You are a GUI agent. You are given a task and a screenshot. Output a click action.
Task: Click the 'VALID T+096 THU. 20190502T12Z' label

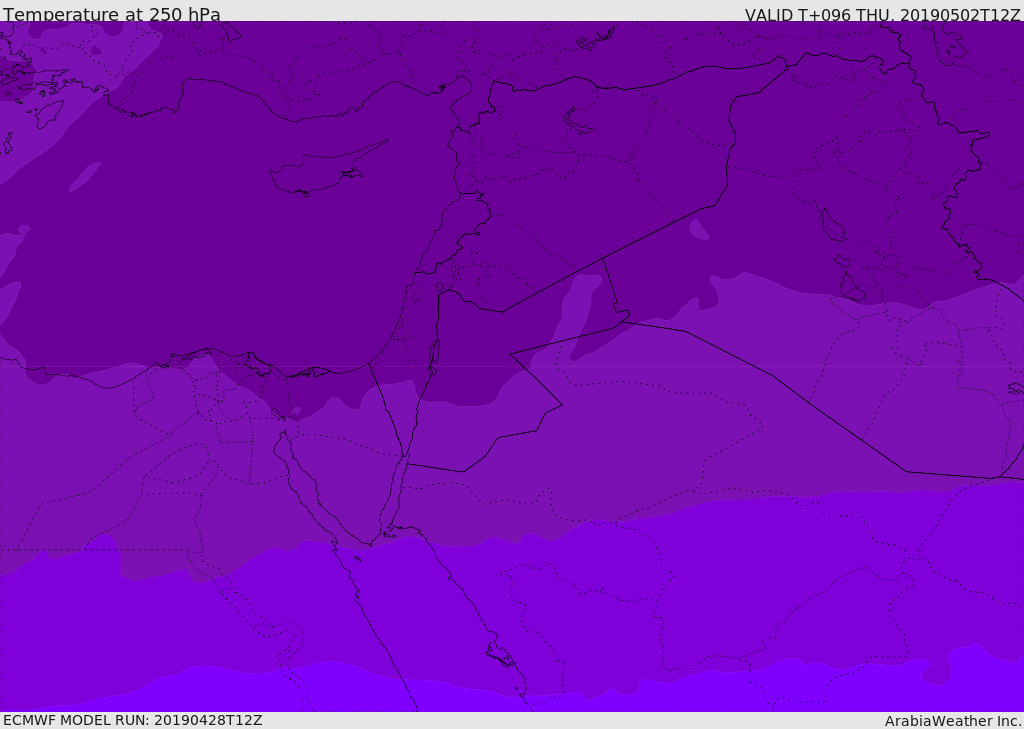[882, 14]
